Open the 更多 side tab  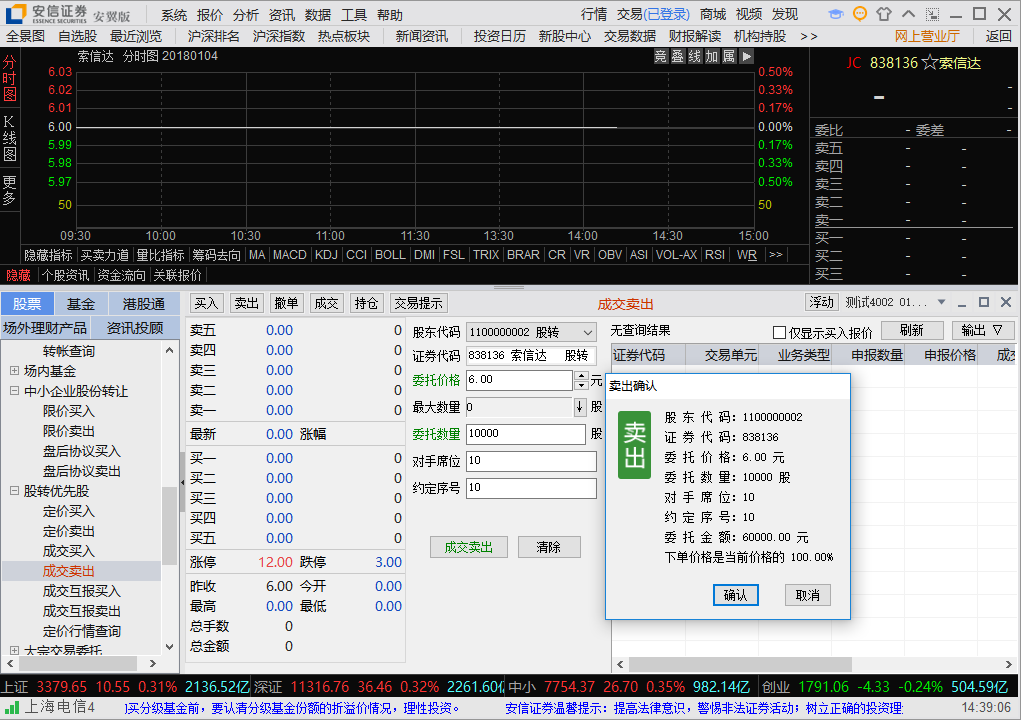pos(10,190)
